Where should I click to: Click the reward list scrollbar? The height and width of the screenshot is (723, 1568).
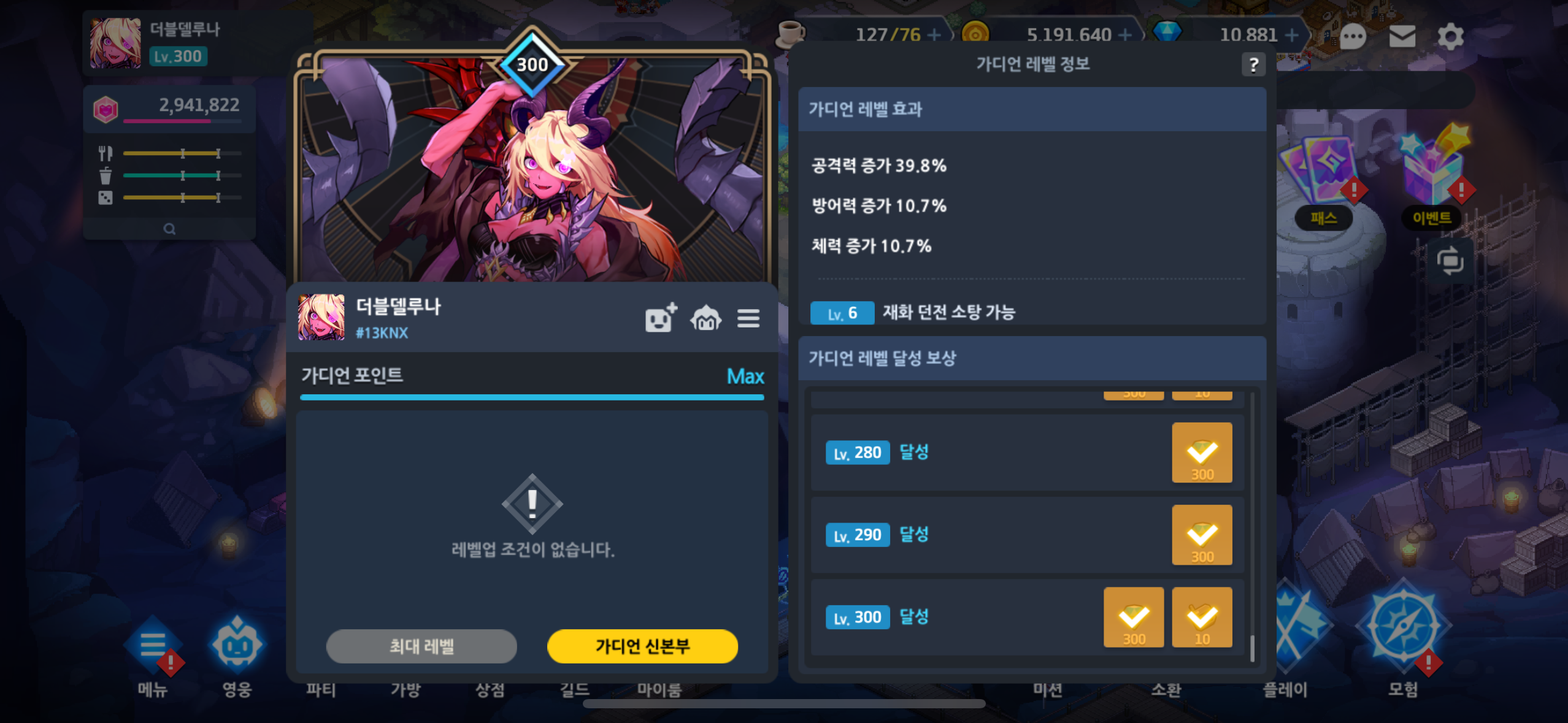tap(1252, 527)
